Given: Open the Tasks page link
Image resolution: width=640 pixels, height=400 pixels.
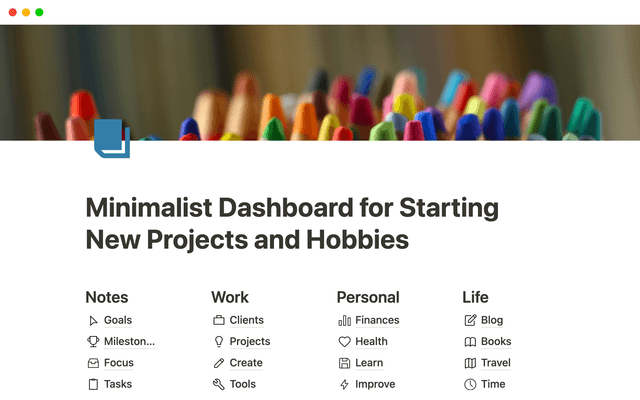Looking at the screenshot, I should tap(118, 384).
